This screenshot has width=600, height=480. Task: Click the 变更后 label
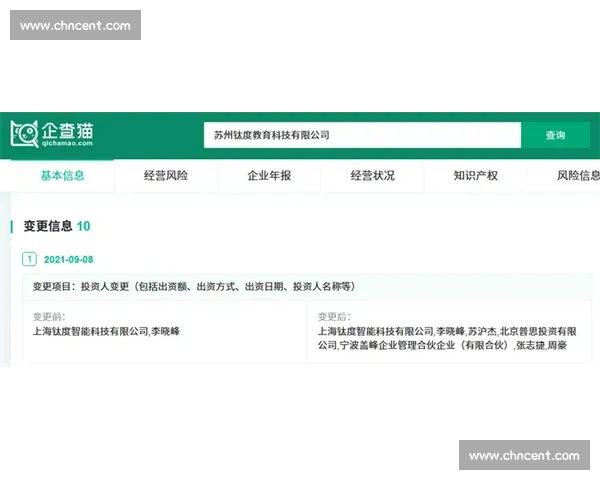[x=334, y=317]
